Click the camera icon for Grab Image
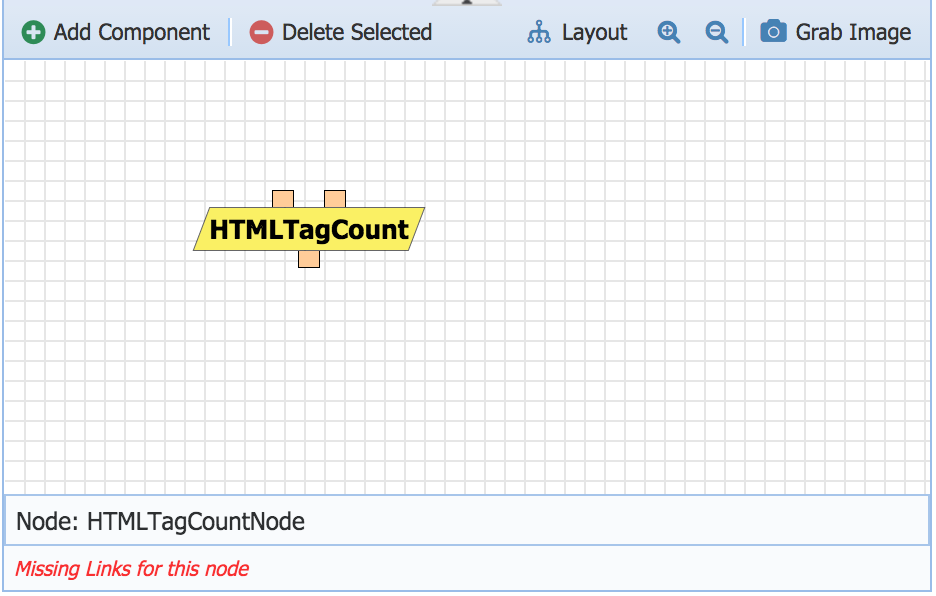 (x=773, y=32)
